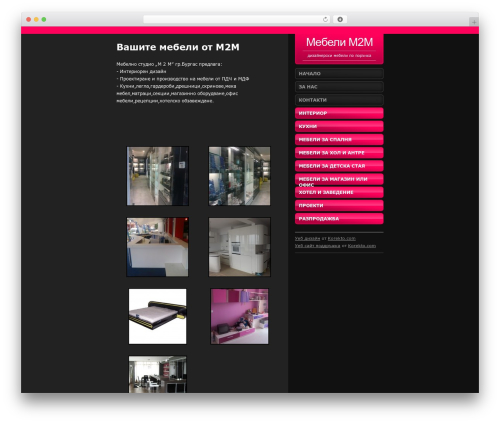Open the white reception counter thumbnail
500x423 pixels.
(158, 247)
